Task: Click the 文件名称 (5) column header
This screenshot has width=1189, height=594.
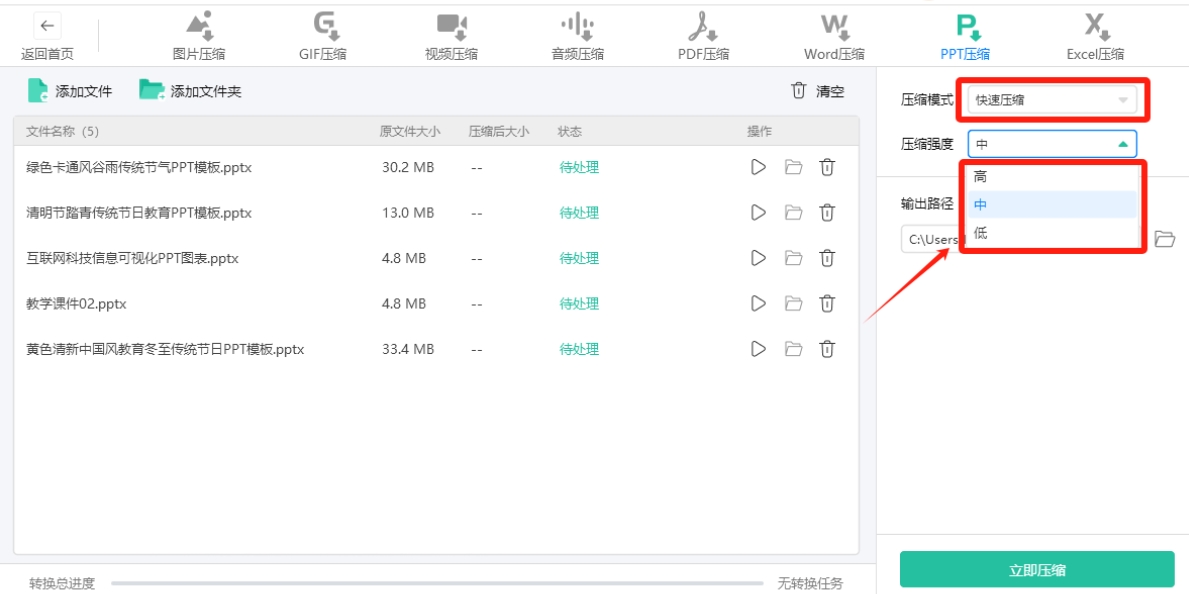Action: click(62, 131)
